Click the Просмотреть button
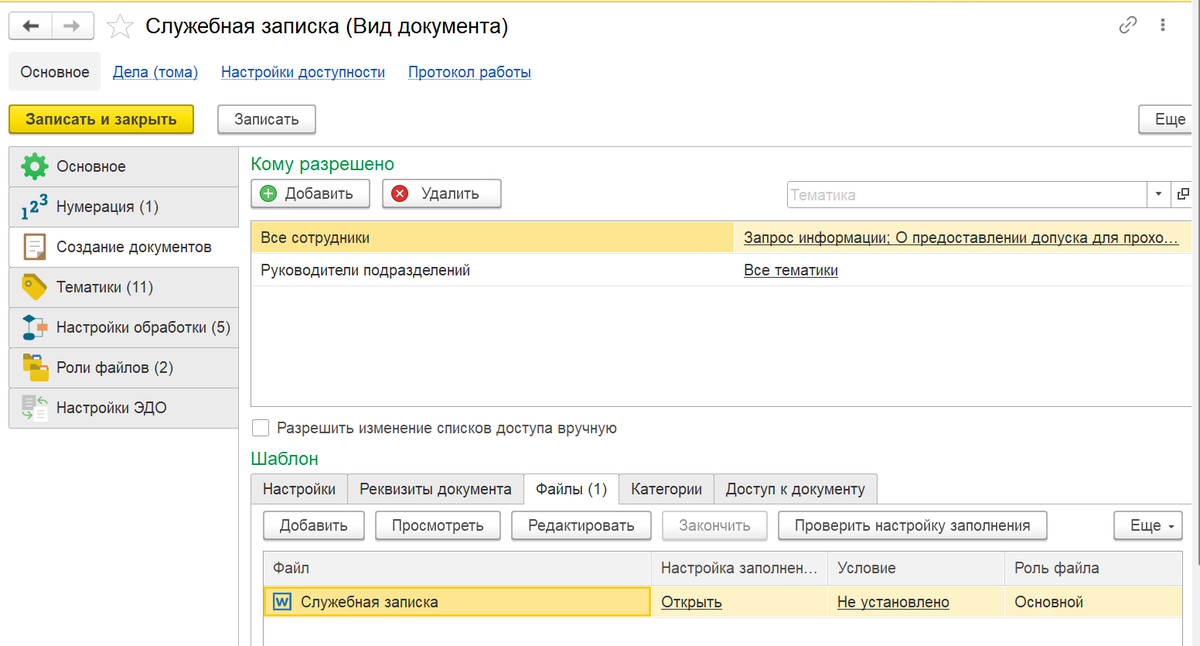Screen dimensions: 1200x646 438,525
